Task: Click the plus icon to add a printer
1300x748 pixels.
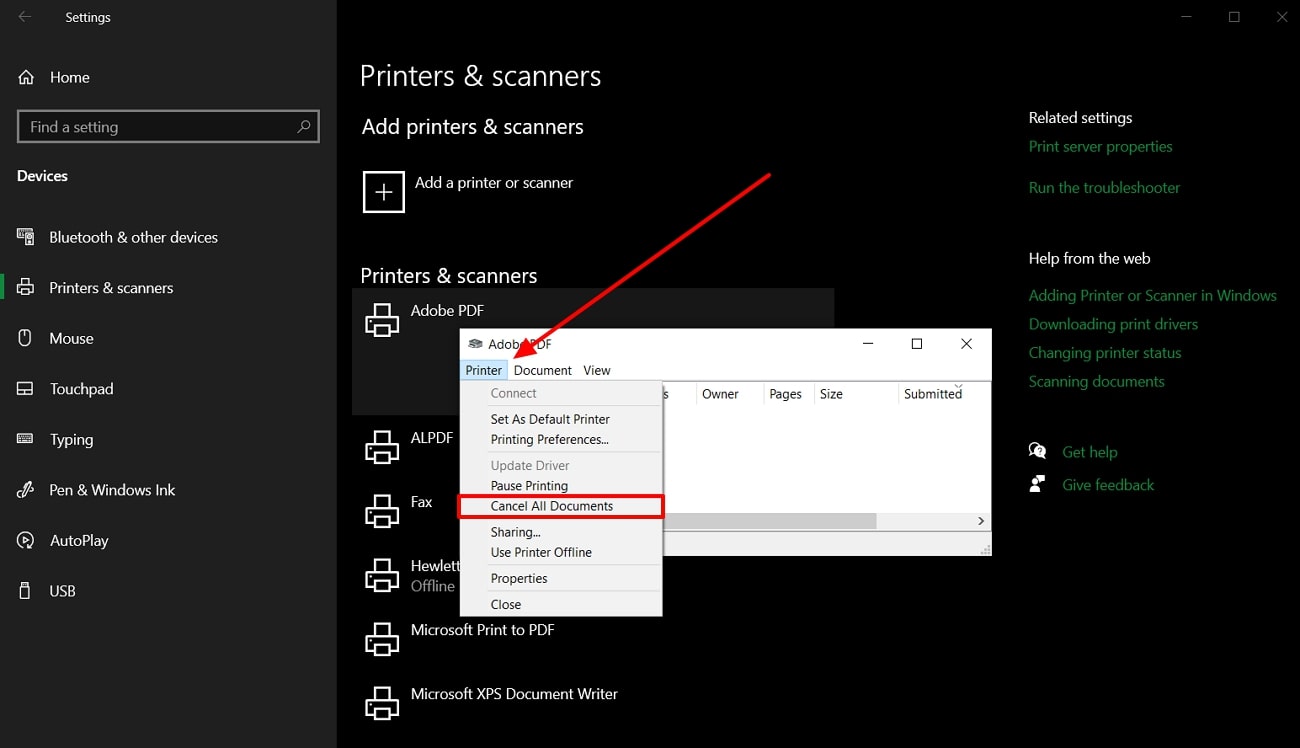Action: [384, 192]
